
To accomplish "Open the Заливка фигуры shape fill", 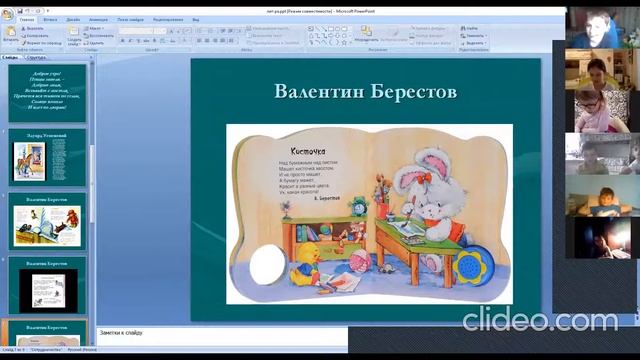I will (429, 29).
